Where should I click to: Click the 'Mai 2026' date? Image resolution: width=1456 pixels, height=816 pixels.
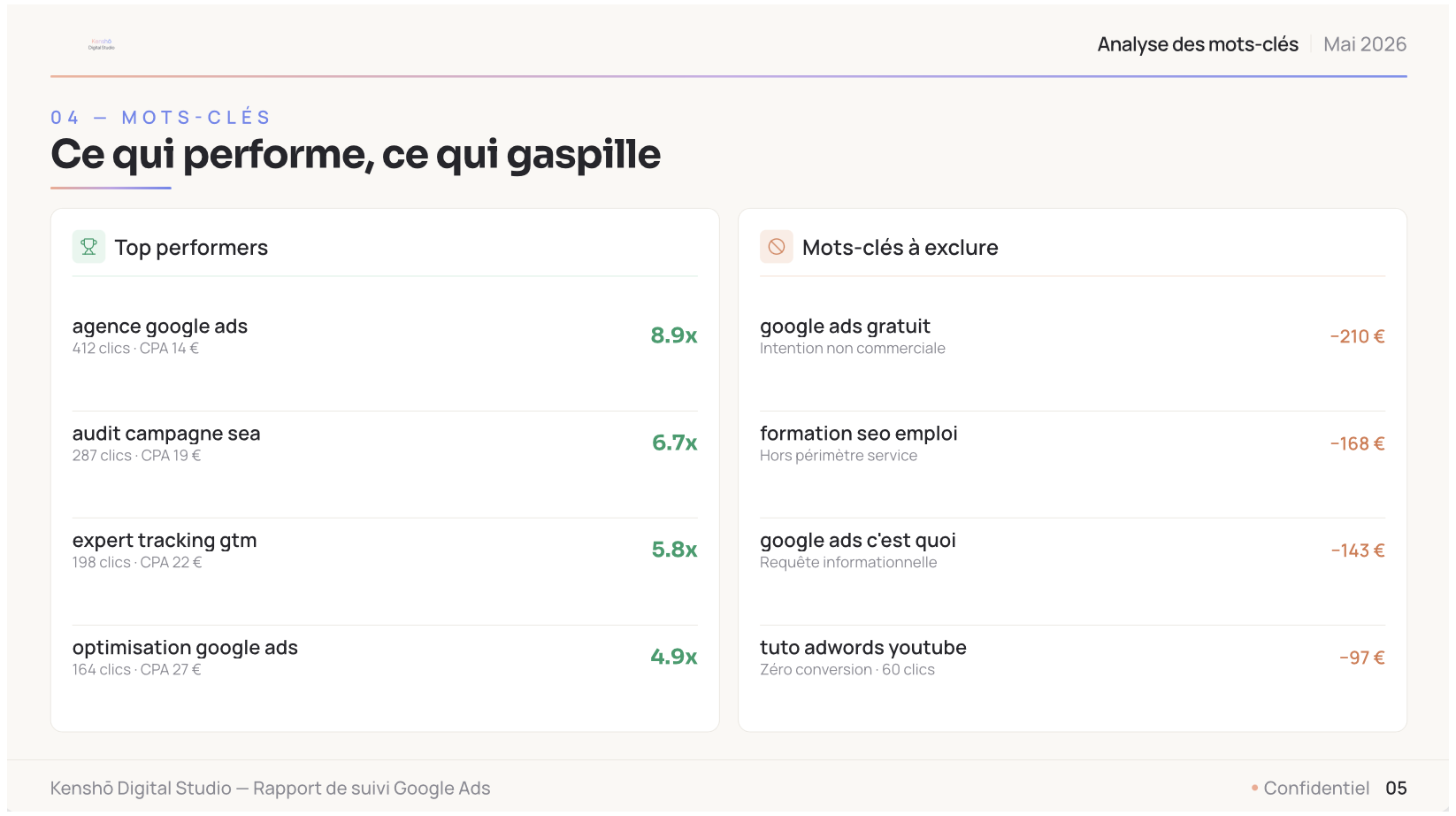[x=1365, y=44]
